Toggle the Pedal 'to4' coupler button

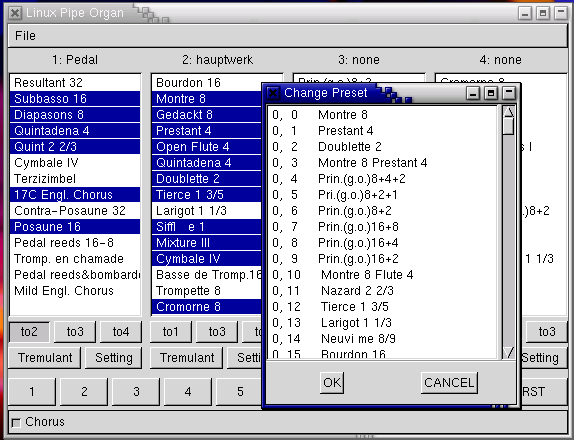pos(121,332)
